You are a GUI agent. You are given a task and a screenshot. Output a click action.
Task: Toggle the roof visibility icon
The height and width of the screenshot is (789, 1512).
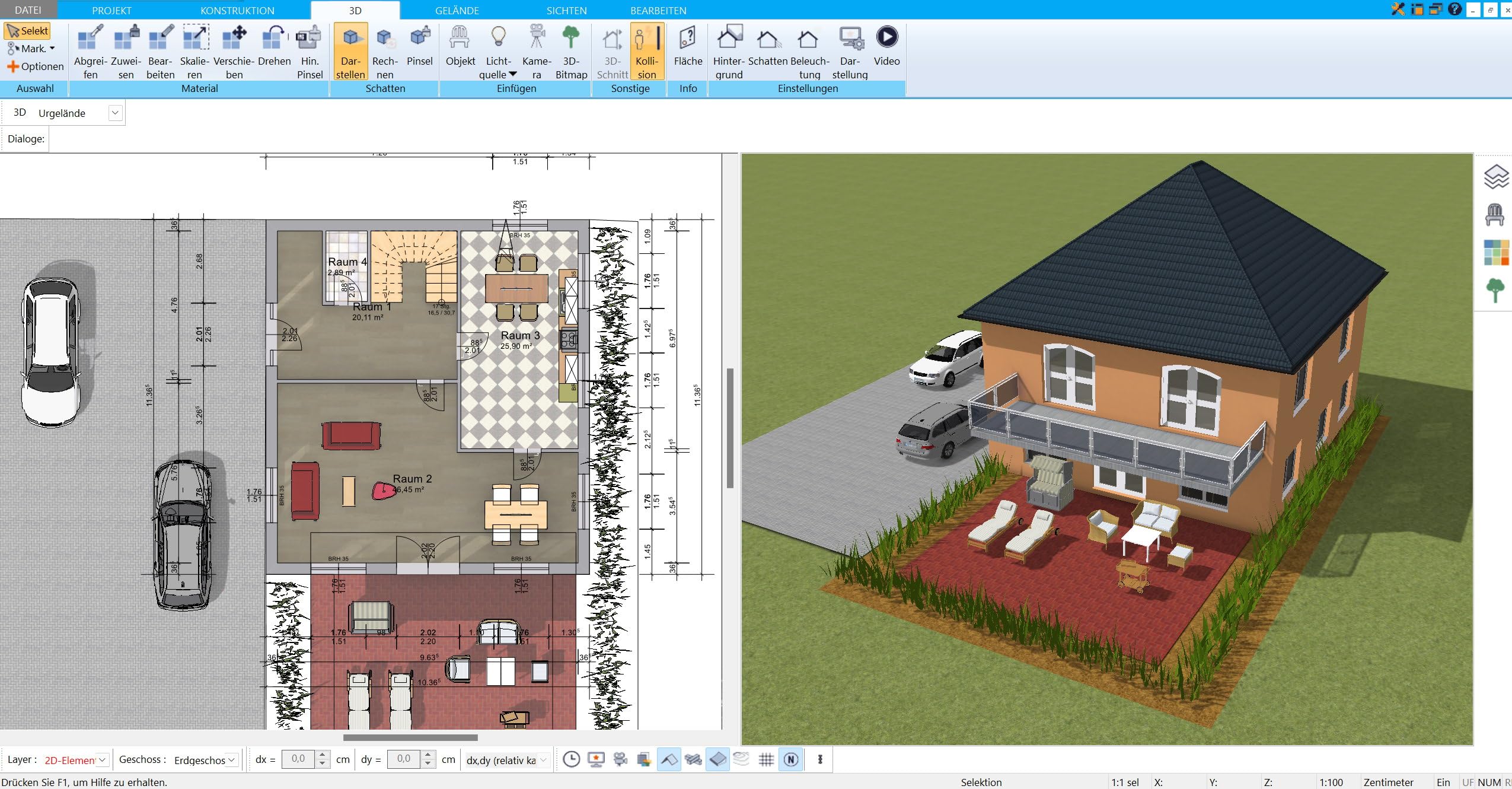[x=669, y=759]
